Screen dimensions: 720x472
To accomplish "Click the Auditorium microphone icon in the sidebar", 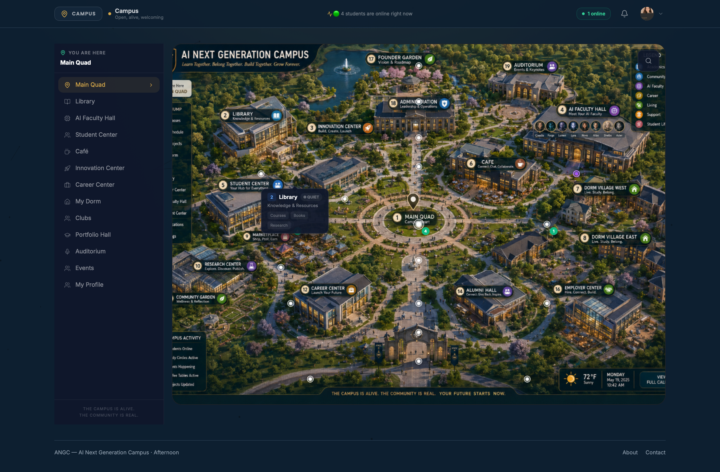I will coord(67,252).
